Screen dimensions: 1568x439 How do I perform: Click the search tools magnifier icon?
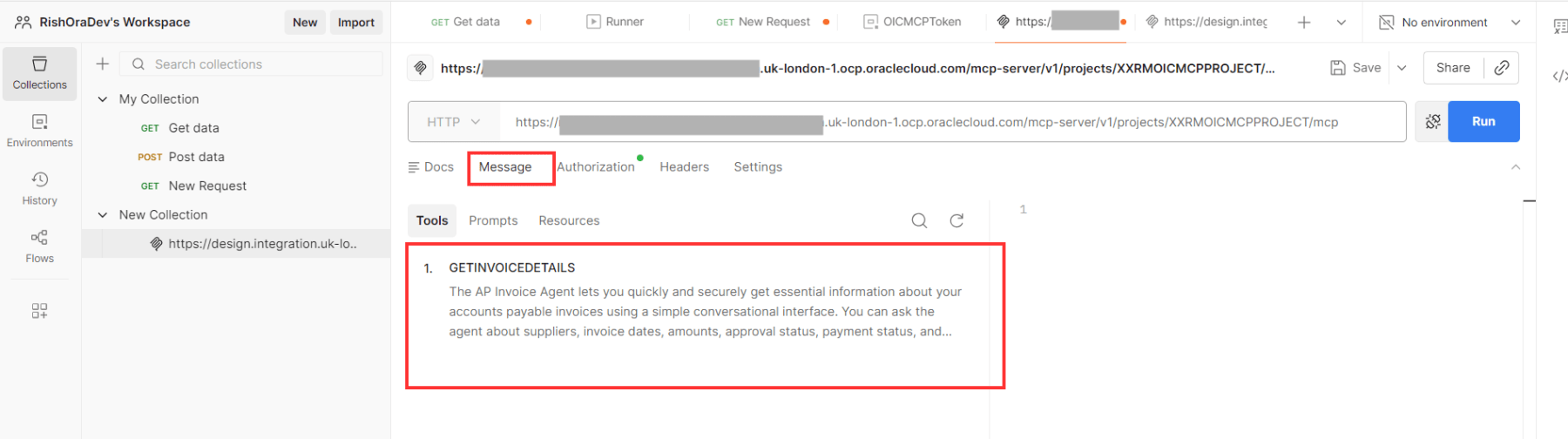click(x=919, y=220)
